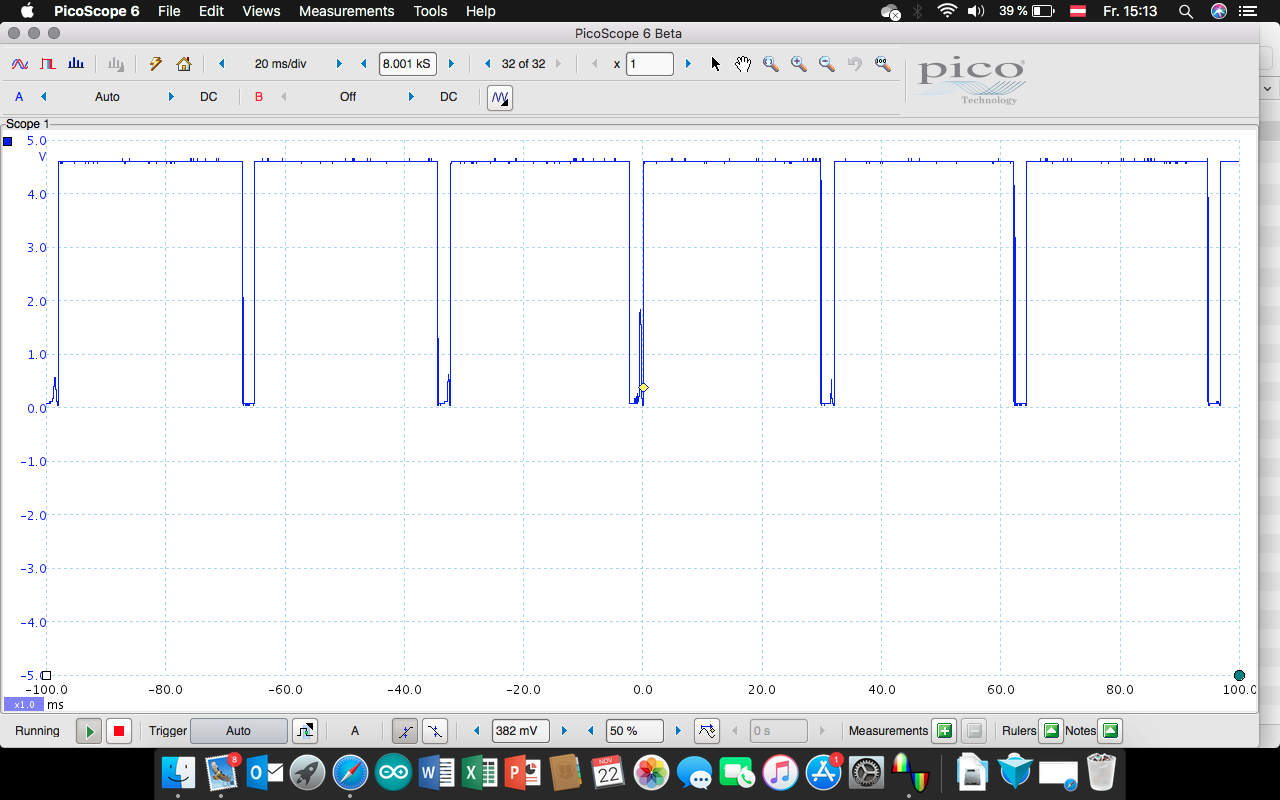Select rising edge trigger direction
1280x800 pixels.
tap(405, 731)
